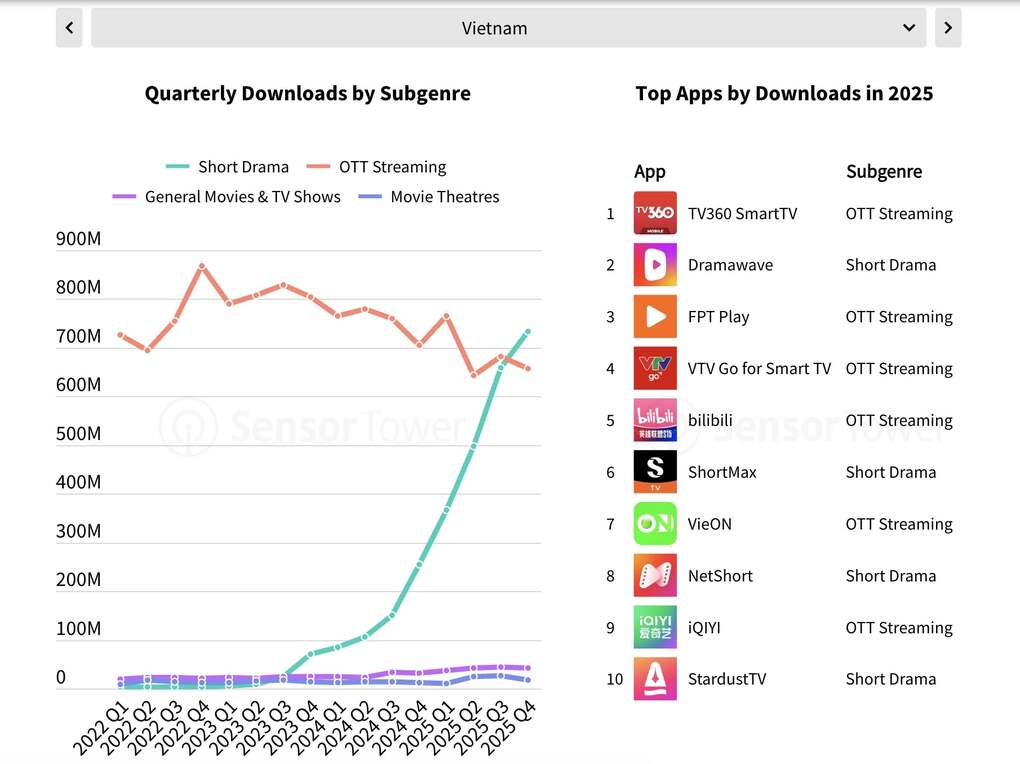Open the bilibili pink app icon
This screenshot has width=1020, height=764.
pos(655,420)
